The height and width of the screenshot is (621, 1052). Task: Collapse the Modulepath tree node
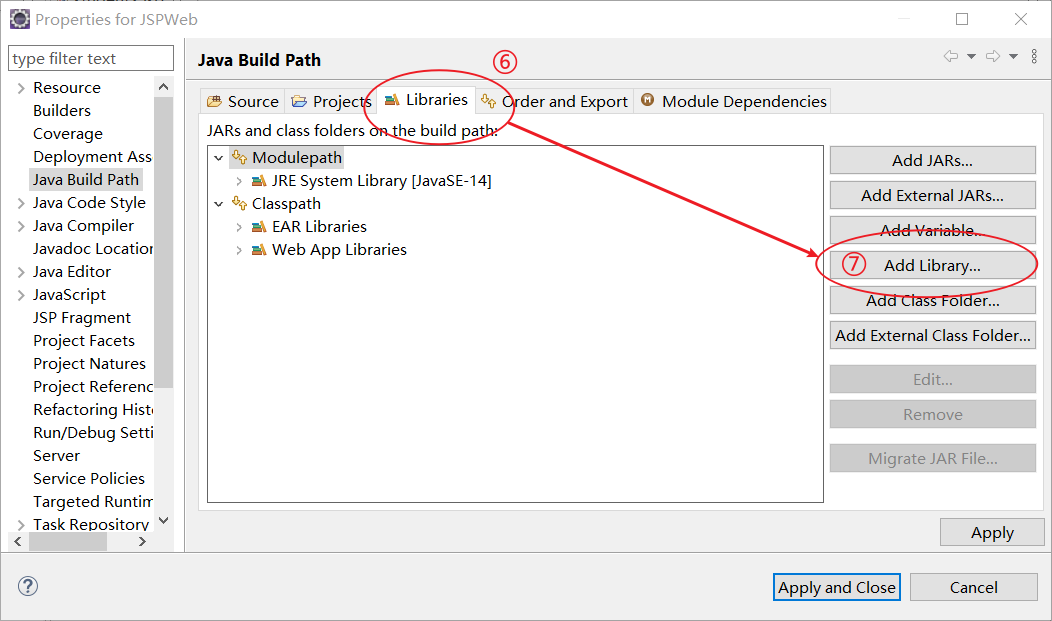tap(219, 158)
